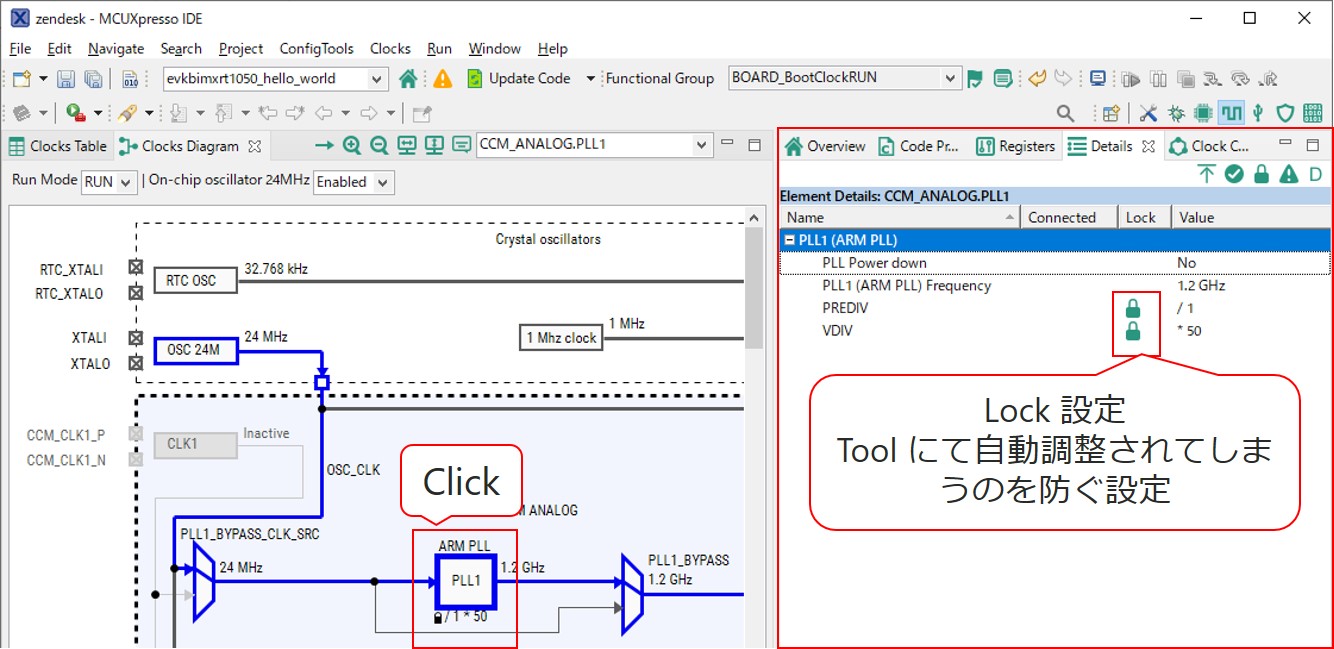This screenshot has height=649, width=1334.
Task: Open the File menu
Action: pos(20,48)
